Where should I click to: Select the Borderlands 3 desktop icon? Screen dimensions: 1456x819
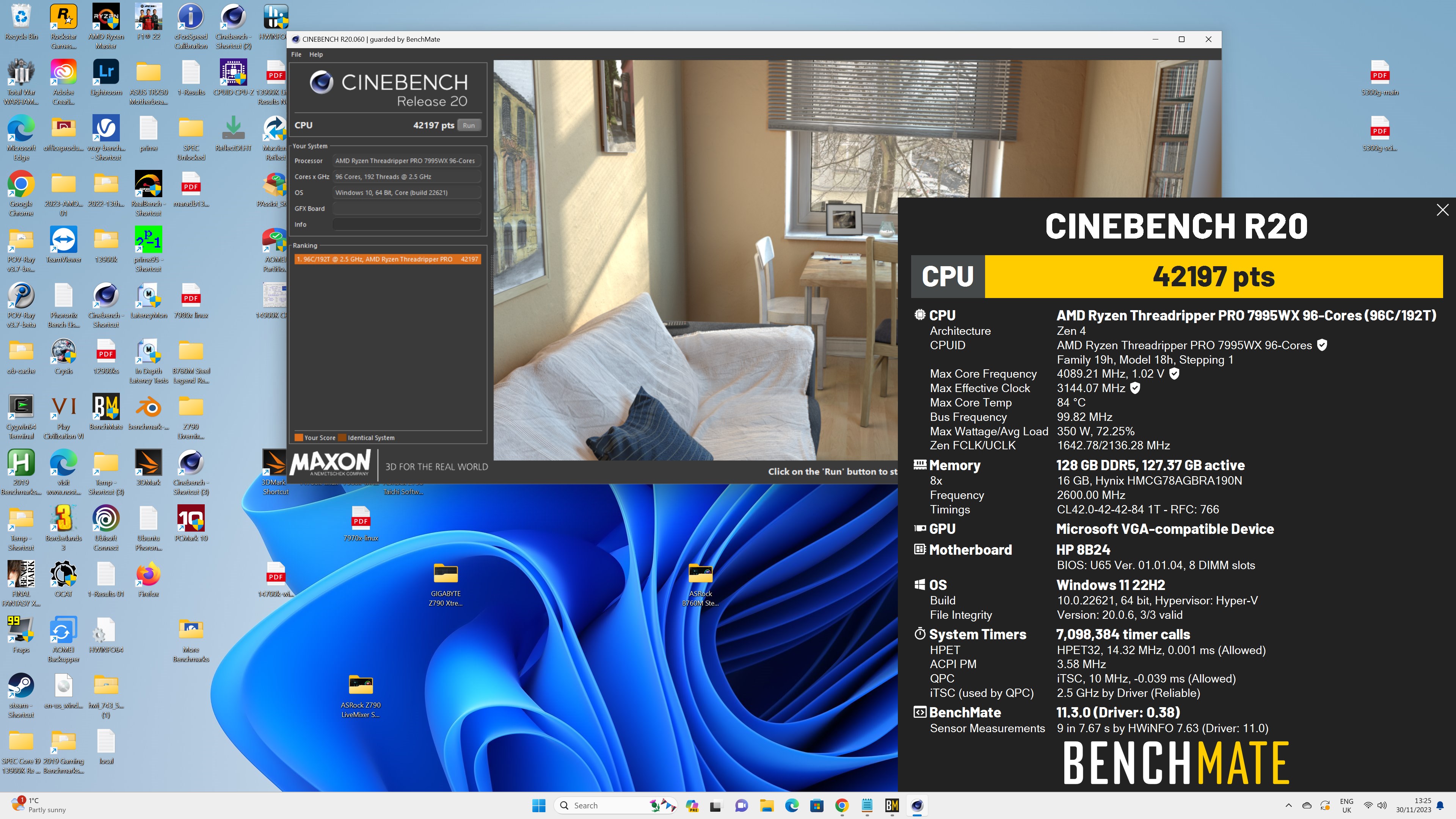(63, 528)
